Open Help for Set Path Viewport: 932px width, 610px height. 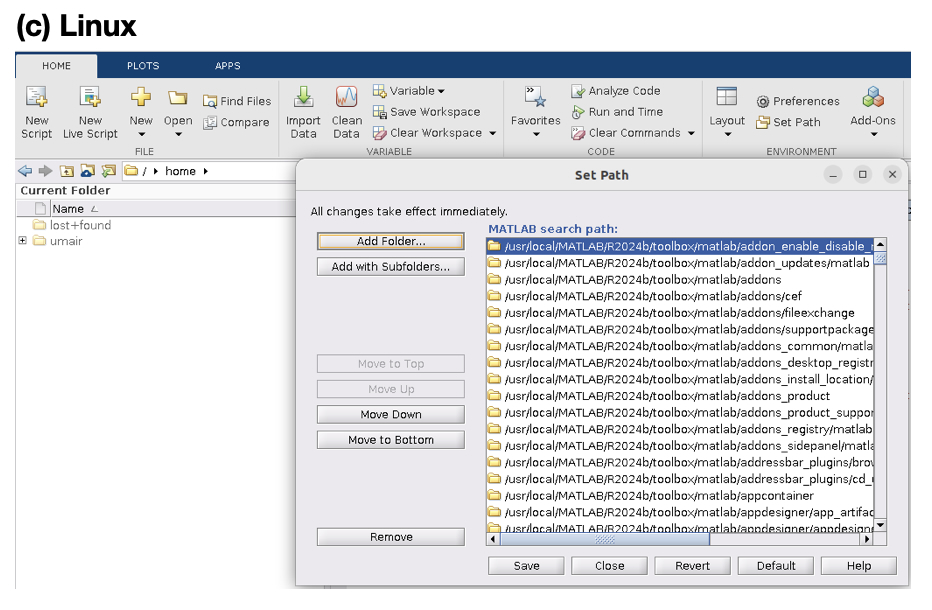(x=859, y=566)
